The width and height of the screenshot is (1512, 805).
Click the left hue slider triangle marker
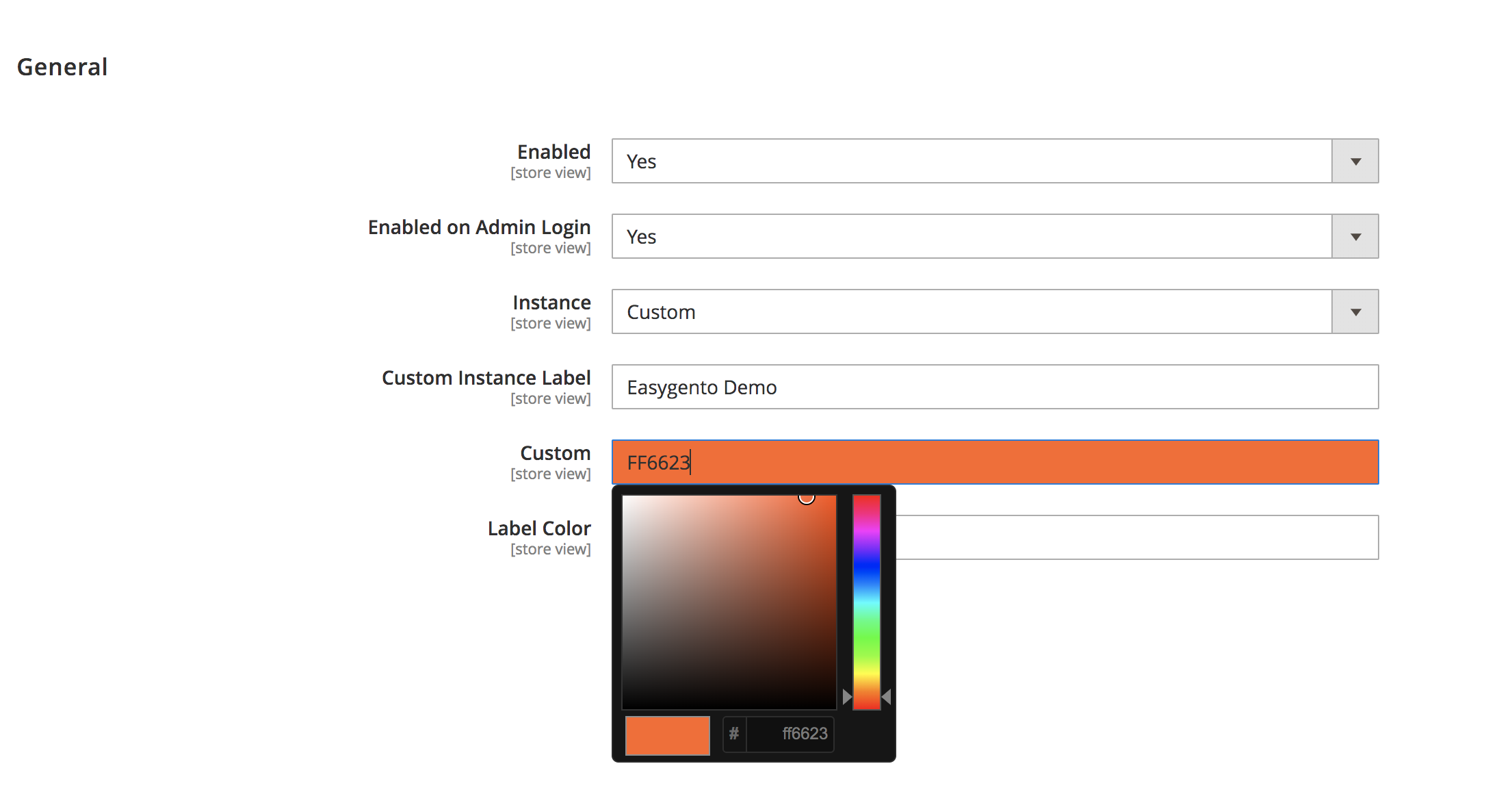847,697
